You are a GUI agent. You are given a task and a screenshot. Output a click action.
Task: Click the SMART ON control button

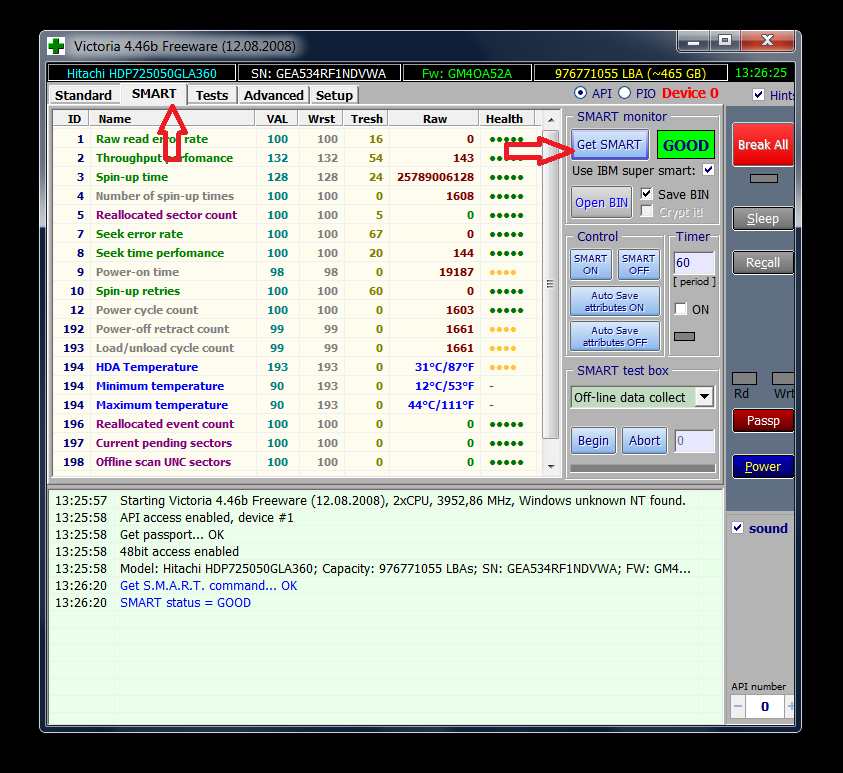coord(590,264)
